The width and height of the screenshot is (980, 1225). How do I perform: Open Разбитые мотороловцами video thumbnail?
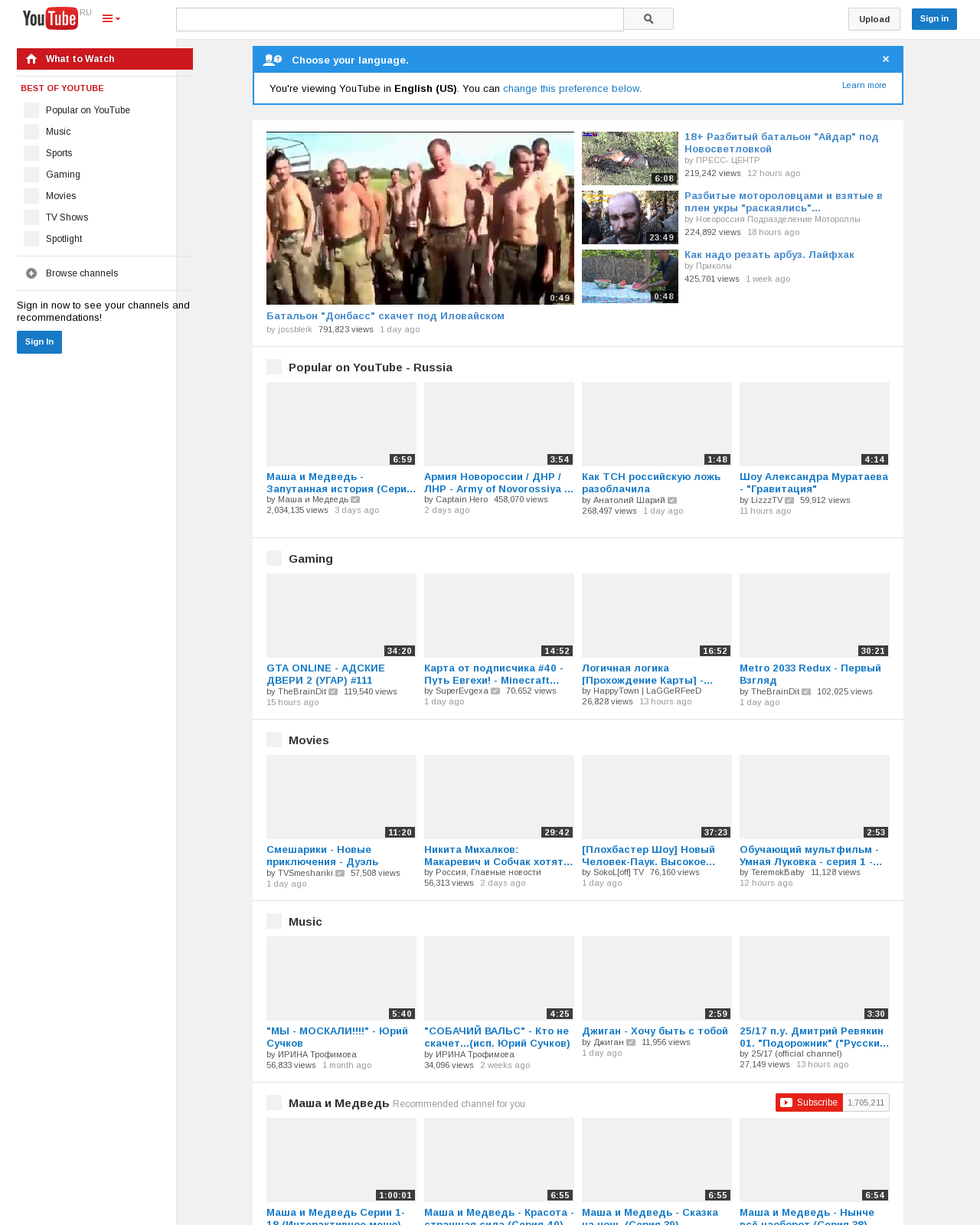pyautogui.click(x=630, y=217)
